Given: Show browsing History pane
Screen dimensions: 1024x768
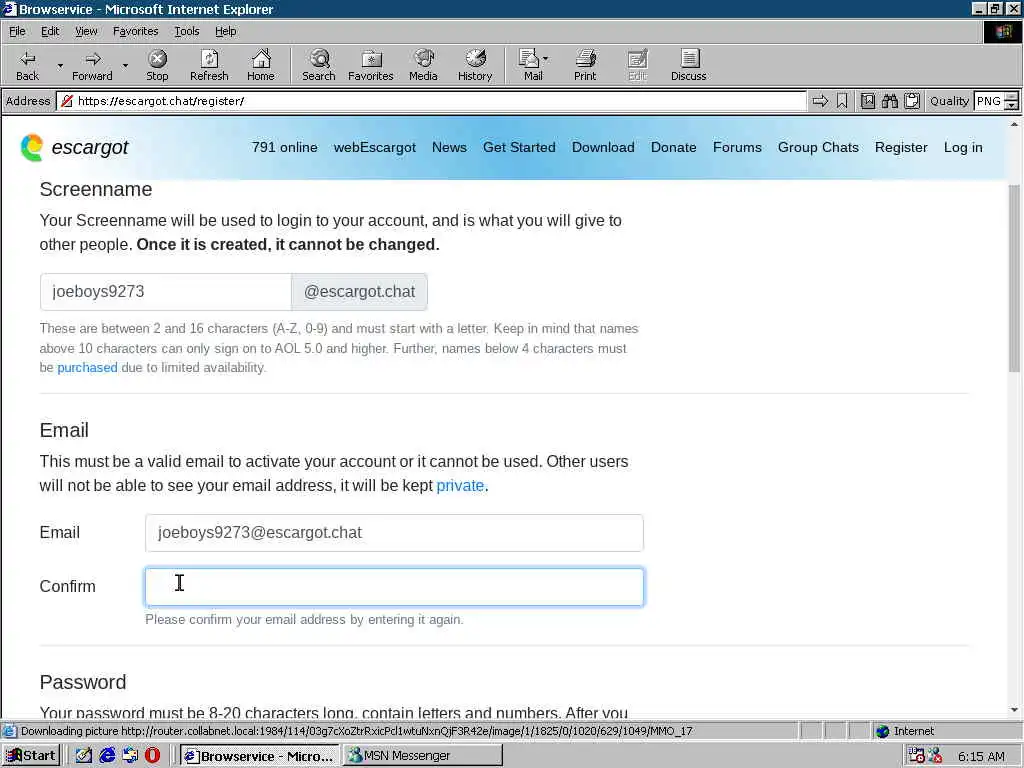Looking at the screenshot, I should pos(475,65).
